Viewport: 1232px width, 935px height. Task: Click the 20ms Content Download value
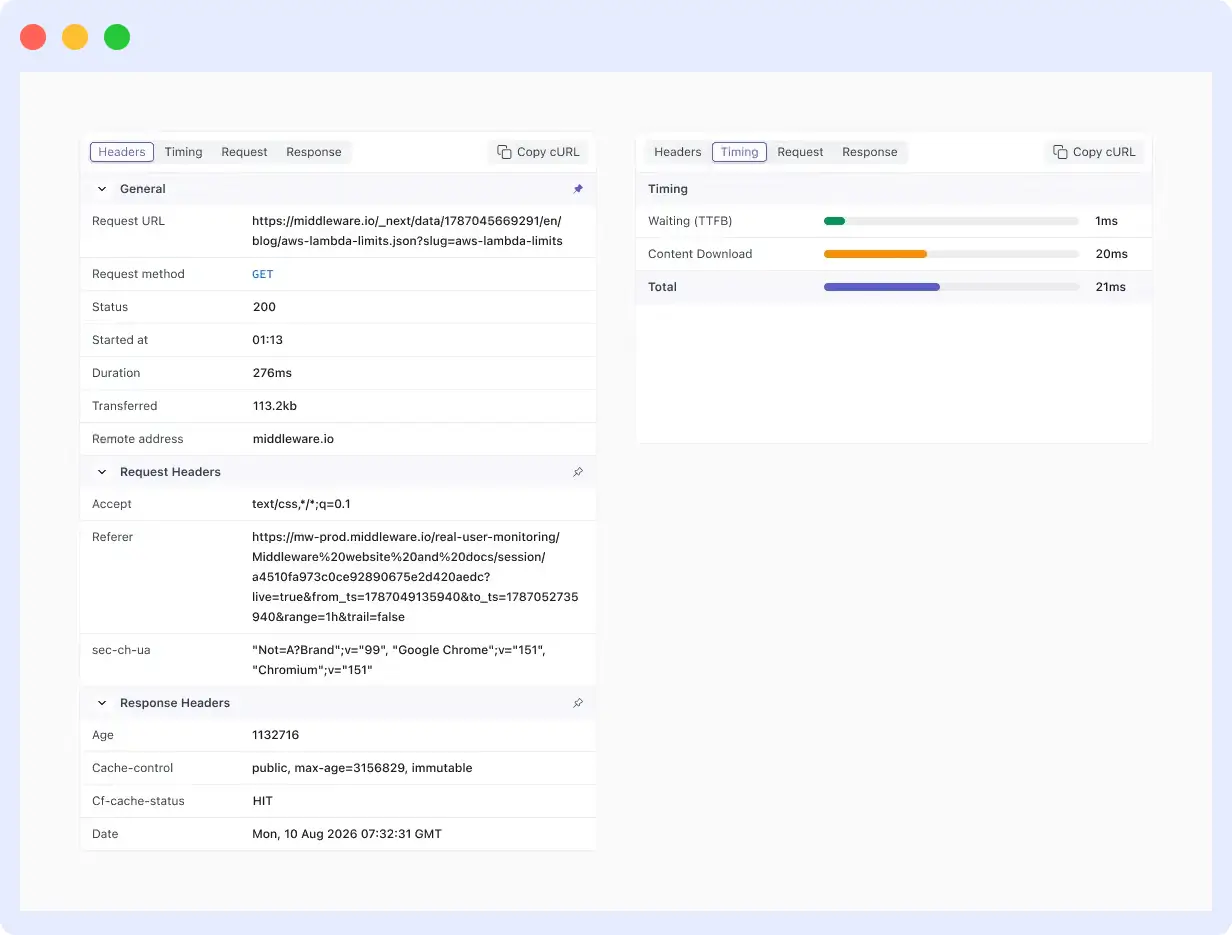tap(1111, 254)
